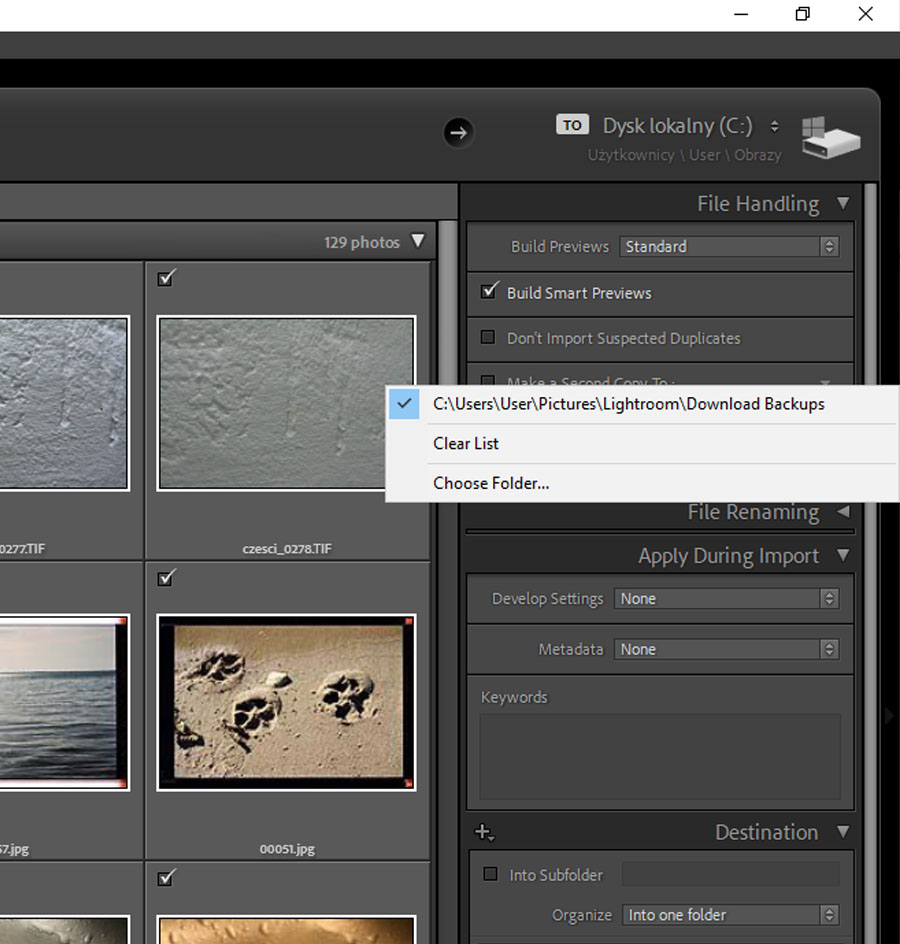Open the Build Previews dropdown
This screenshot has width=900, height=944.
[728, 246]
